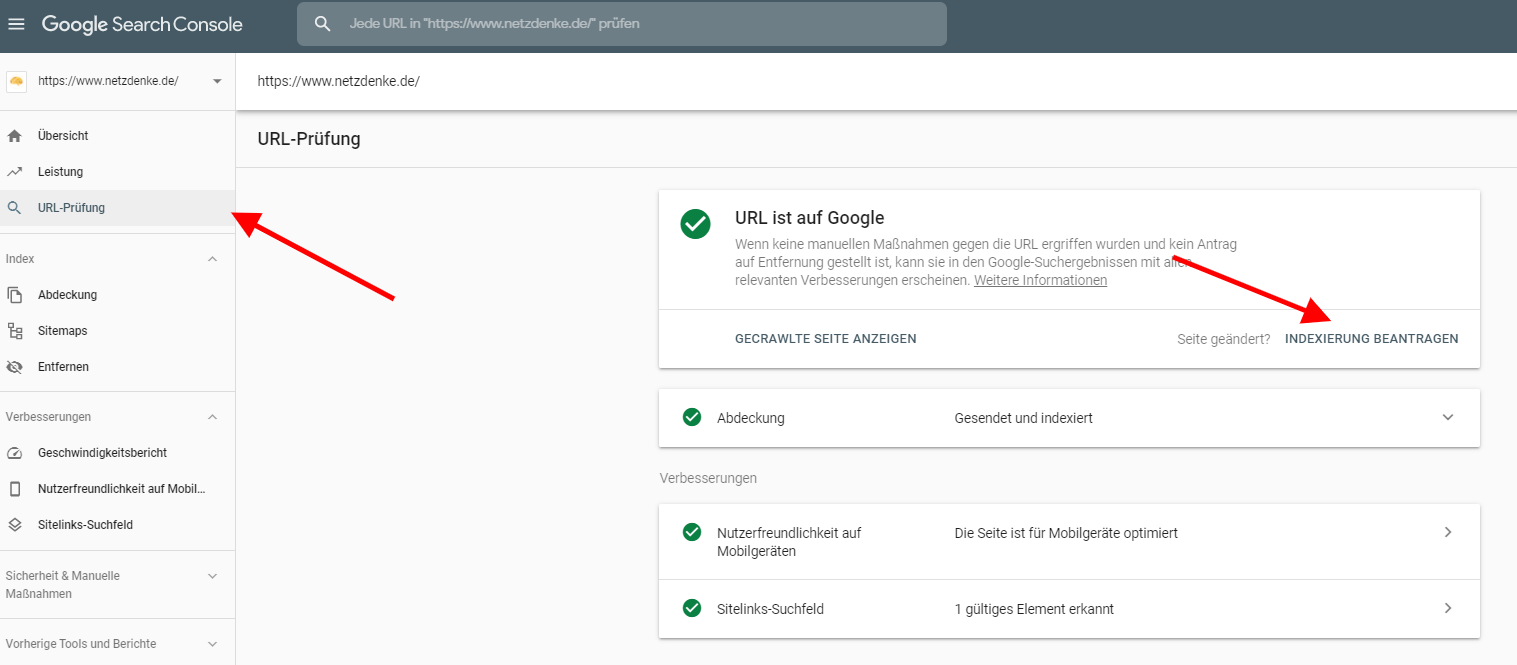
Task: Click '1 gültiges Element erkannt' text
Action: 1034,609
